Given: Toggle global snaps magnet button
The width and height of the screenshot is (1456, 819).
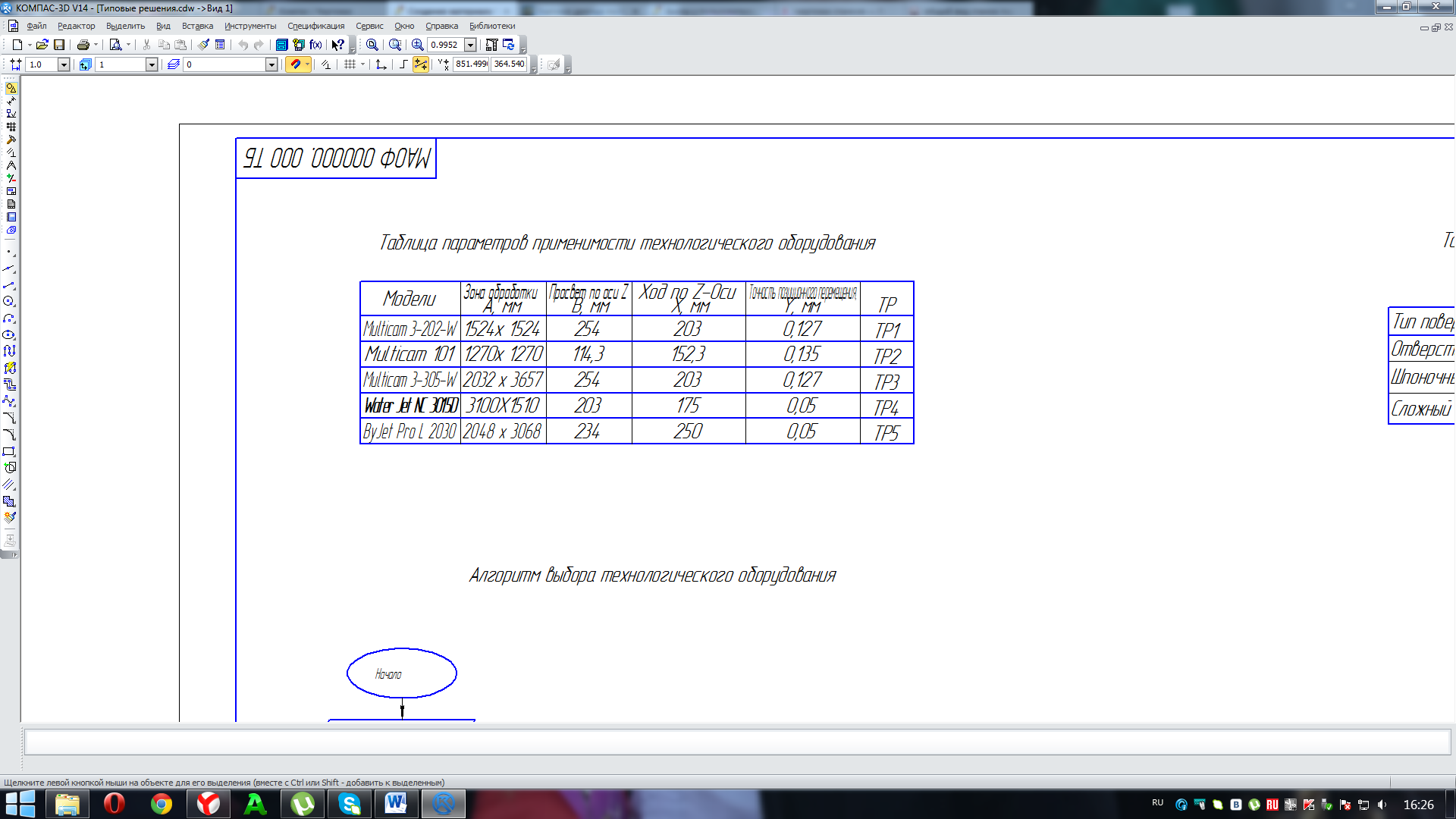Looking at the screenshot, I should (296, 64).
